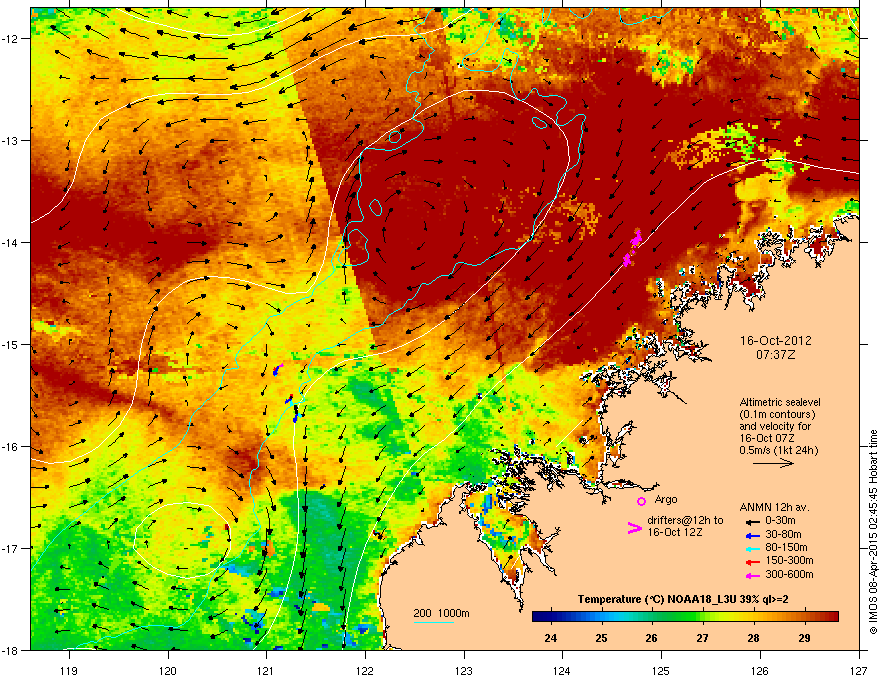The image size is (880, 680).
Task: Select the magenta 300-600m arrow legend symbol
Action: pyautogui.click(x=752, y=575)
